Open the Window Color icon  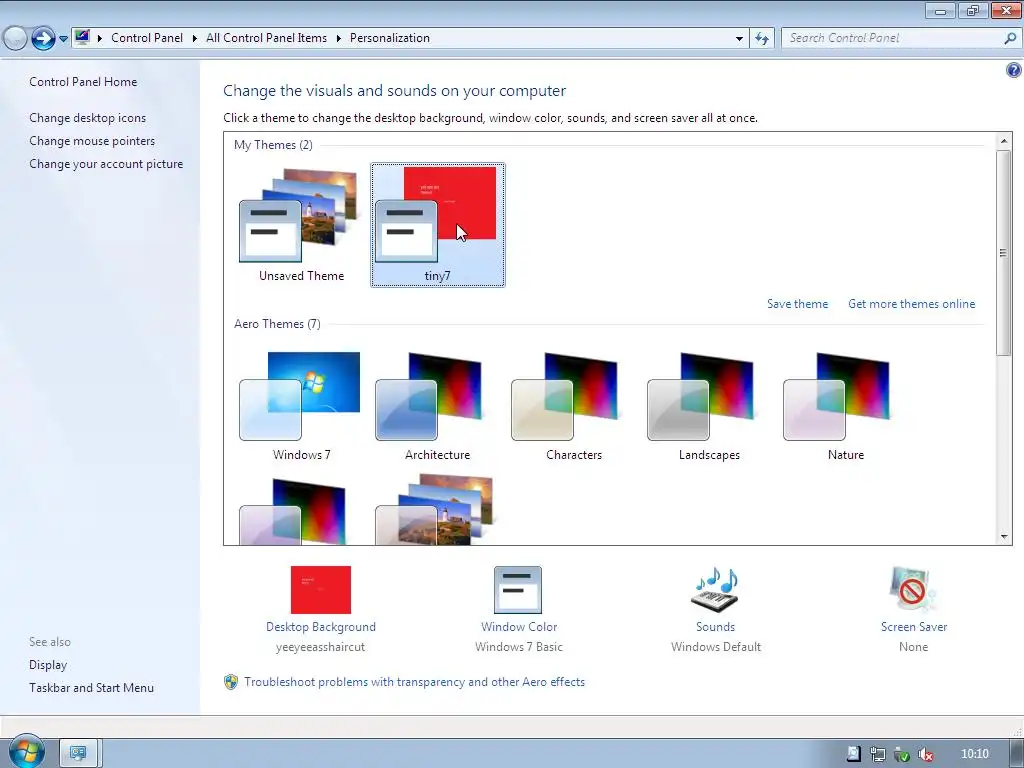[518, 590]
